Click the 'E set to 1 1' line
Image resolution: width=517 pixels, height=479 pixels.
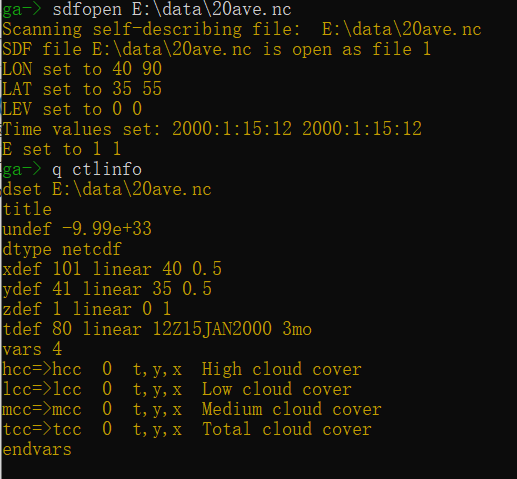pyautogui.click(x=61, y=149)
